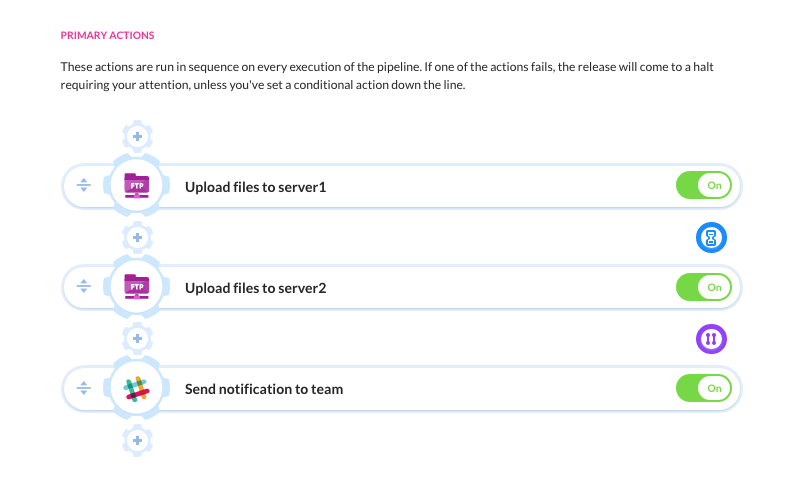Open Upload files to server1 action
Screen dimensions: 804x491
pyautogui.click(x=255, y=187)
